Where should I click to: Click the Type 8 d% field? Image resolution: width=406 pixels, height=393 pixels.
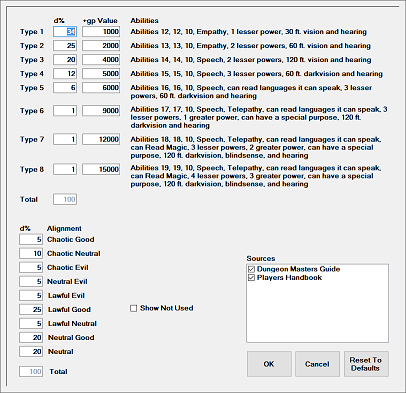(65, 169)
